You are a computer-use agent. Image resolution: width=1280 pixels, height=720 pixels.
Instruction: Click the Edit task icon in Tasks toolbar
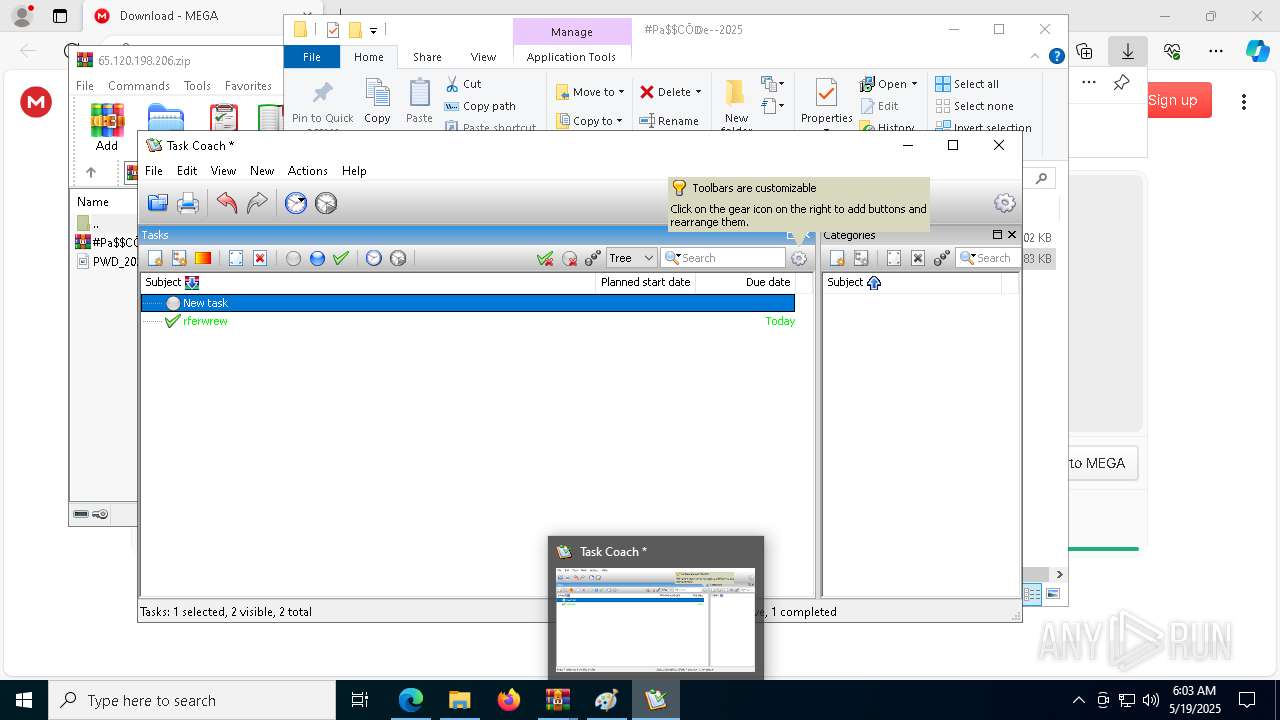click(236, 258)
